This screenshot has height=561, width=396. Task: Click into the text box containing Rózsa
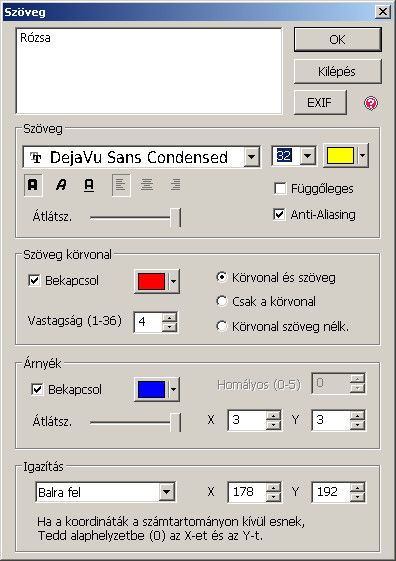[x=149, y=71]
